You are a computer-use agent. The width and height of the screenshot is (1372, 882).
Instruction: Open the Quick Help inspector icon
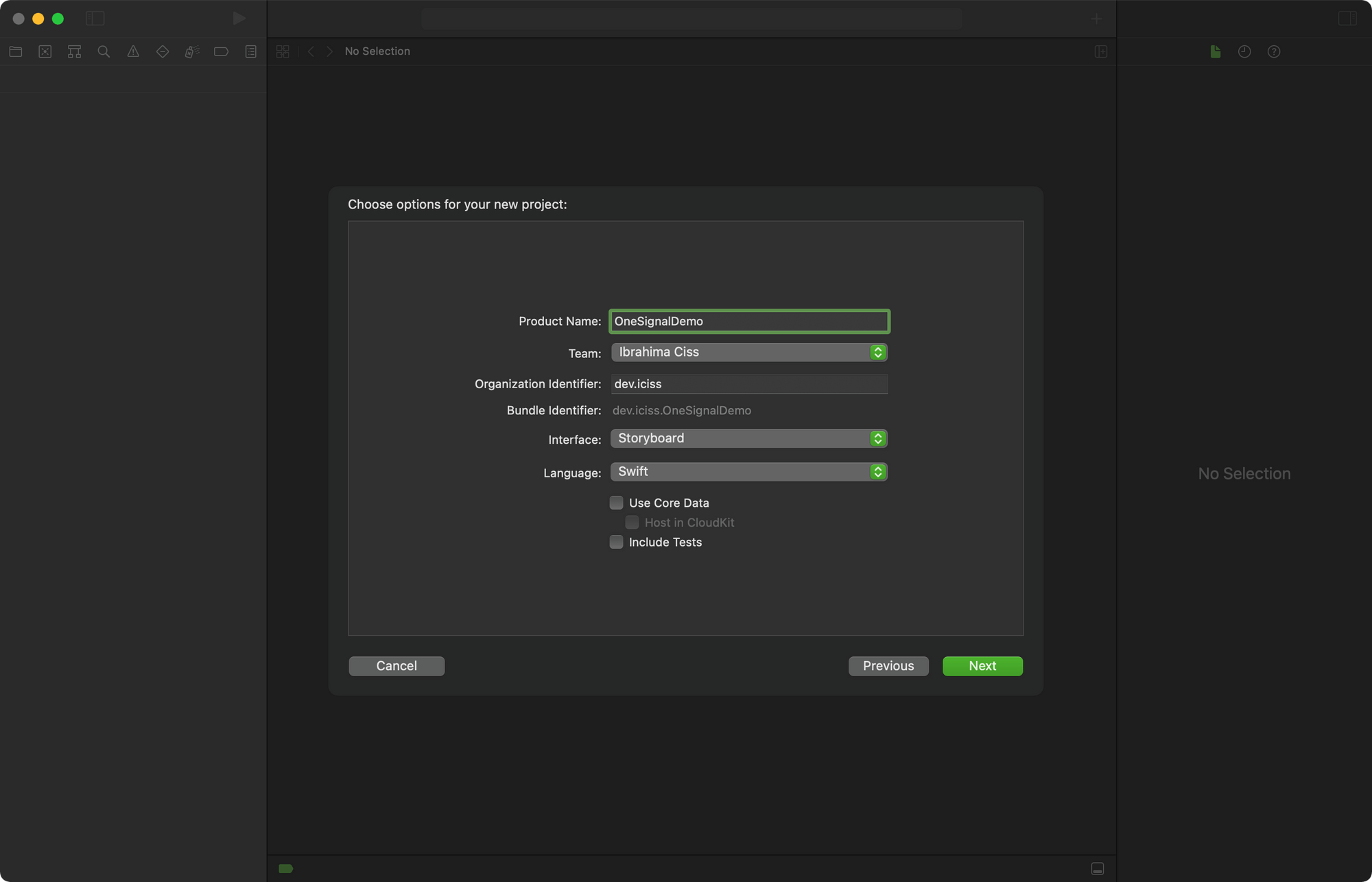click(x=1274, y=51)
